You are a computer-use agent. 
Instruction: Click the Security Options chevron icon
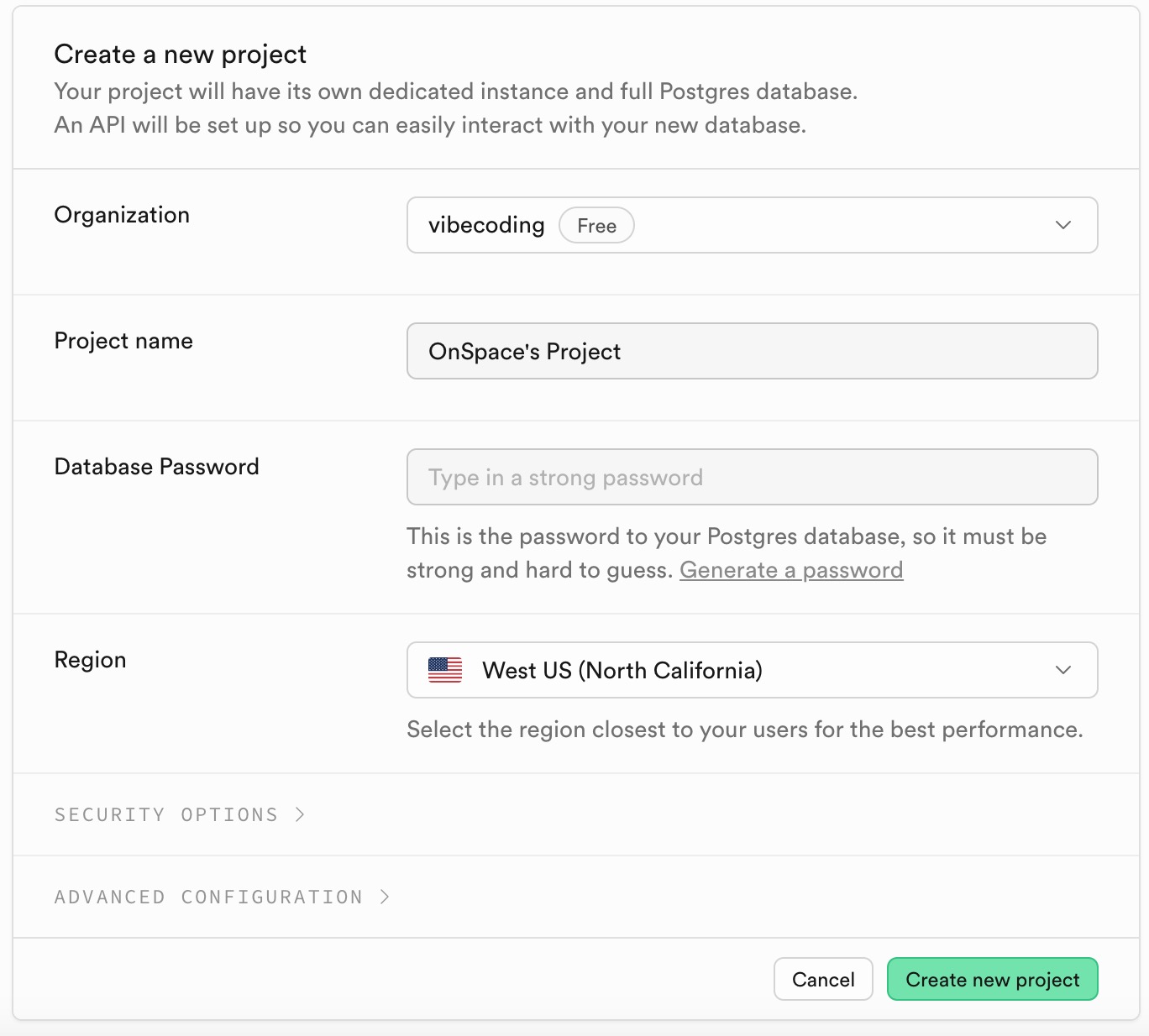click(300, 814)
